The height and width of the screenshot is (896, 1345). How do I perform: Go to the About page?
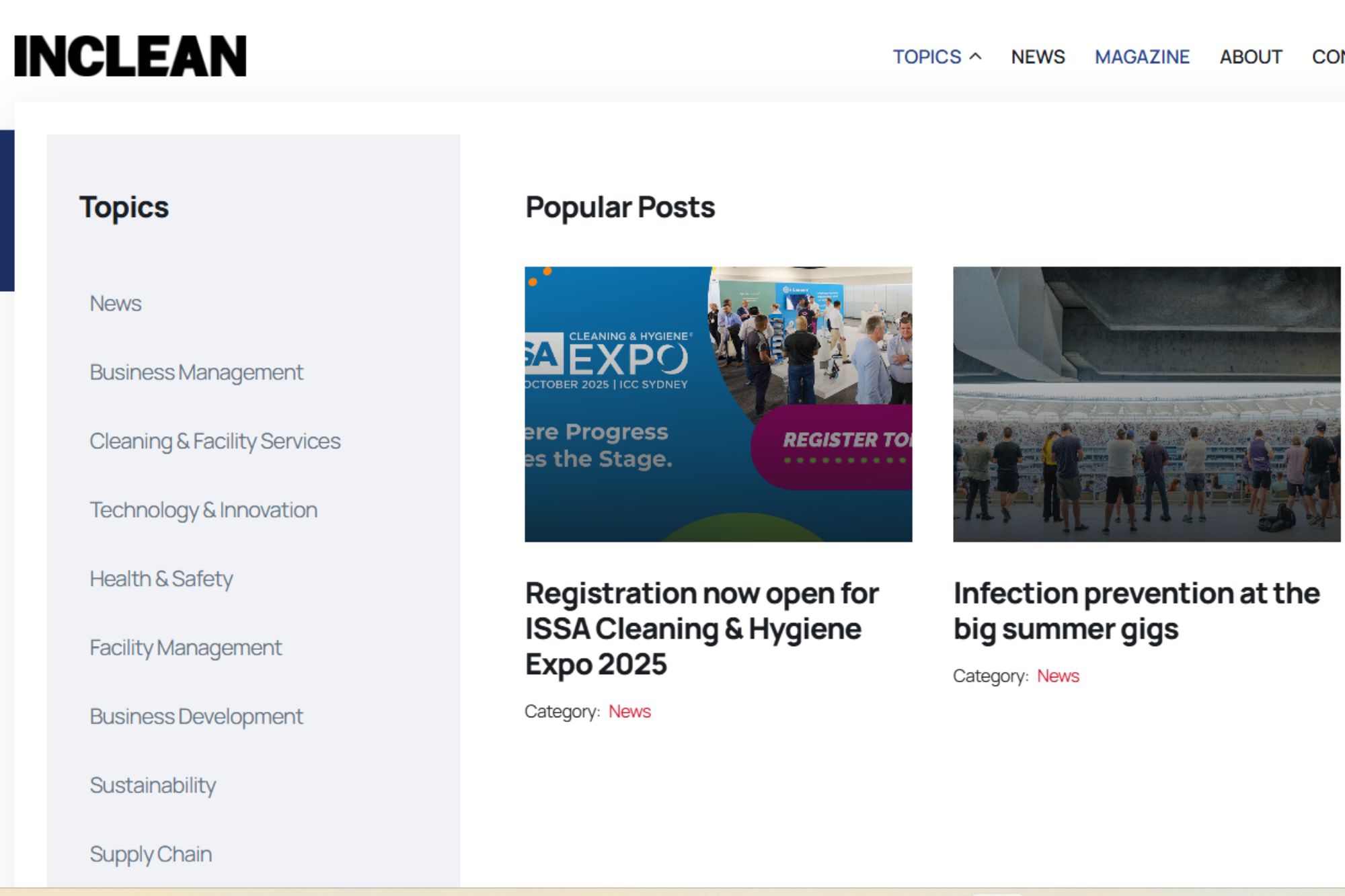pos(1250,57)
